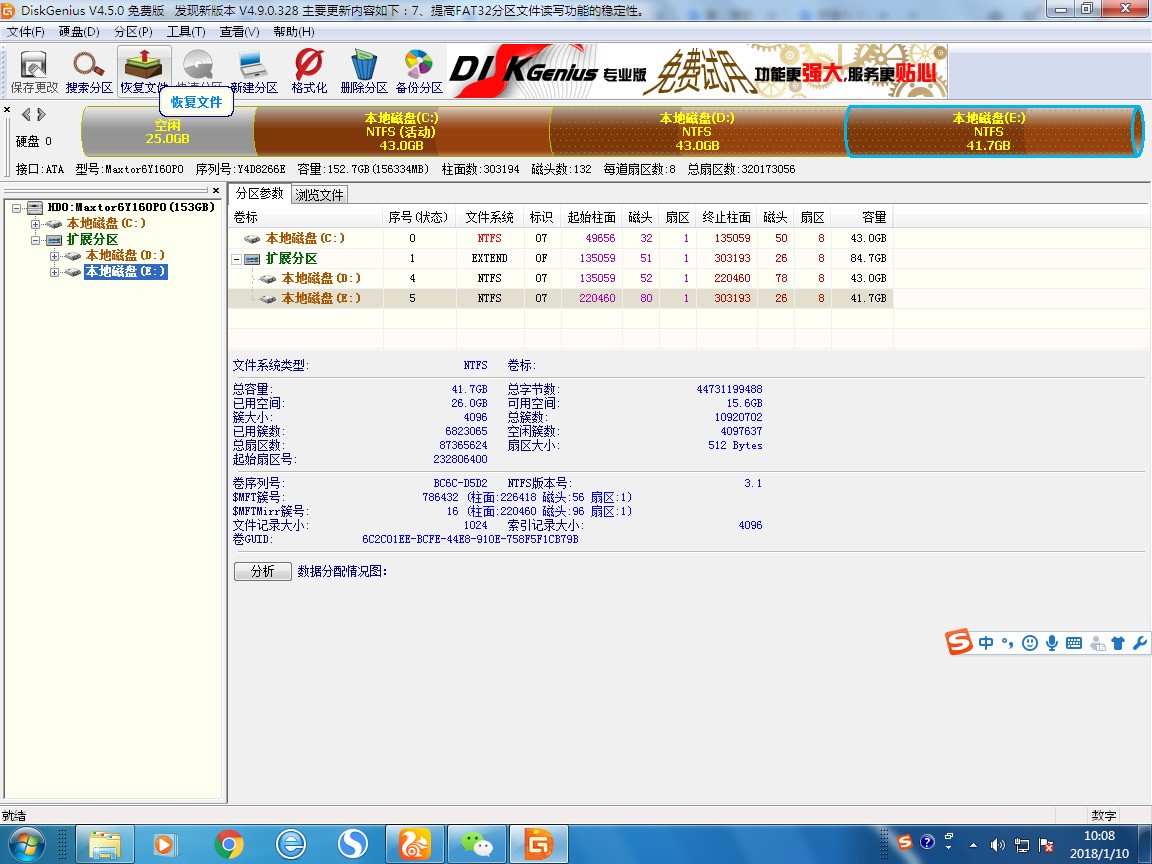Screen dimensions: 1152x864
Task: Expand 本地磁盘 (C:) in the left tree
Action: pos(36,224)
